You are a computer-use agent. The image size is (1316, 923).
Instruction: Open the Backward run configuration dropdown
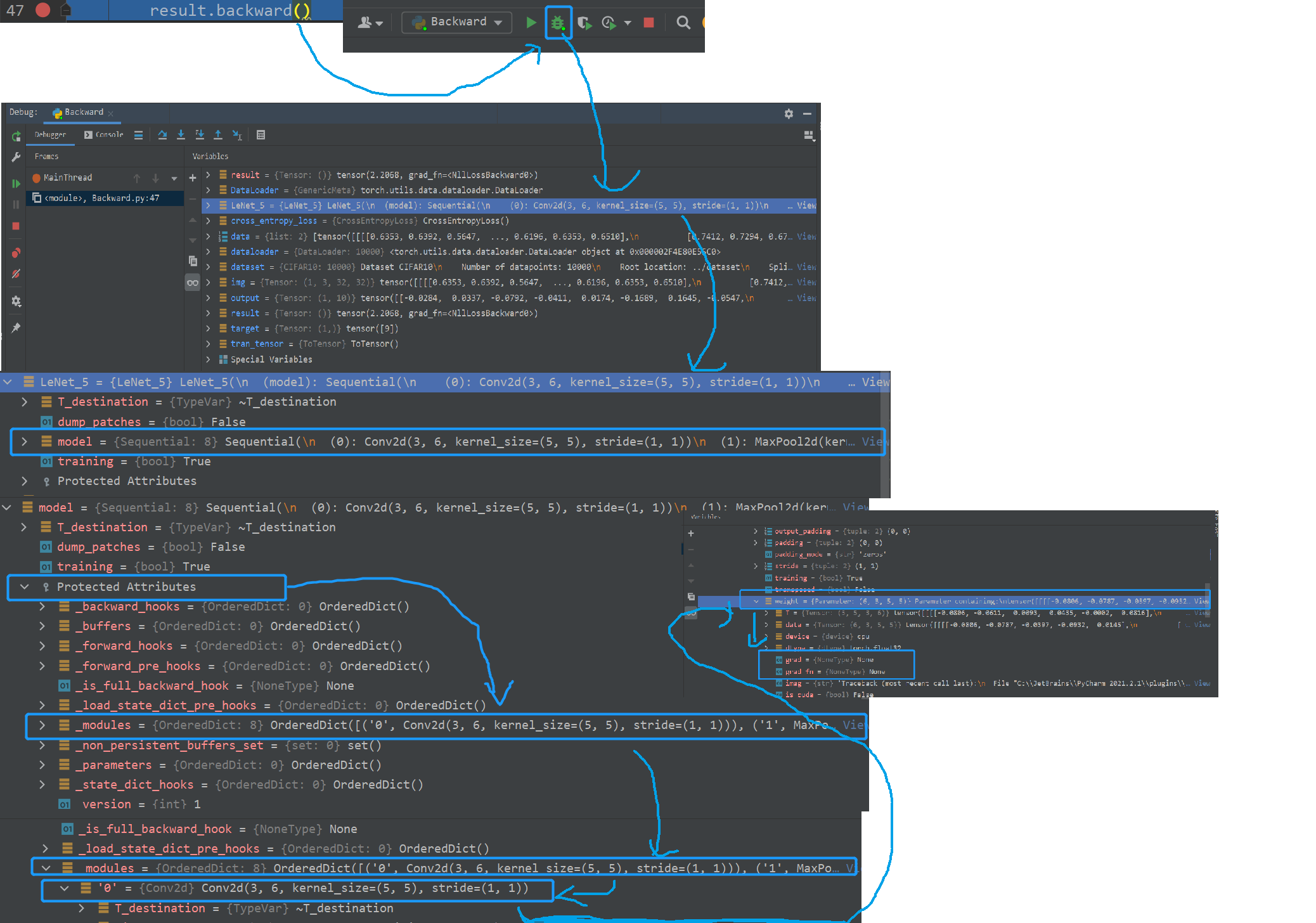tap(457, 22)
